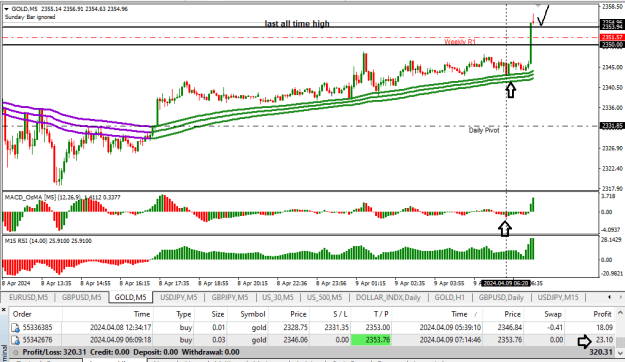This screenshot has width=625, height=362.
Task: Click the order icon for order 55342676
Action: tap(15, 340)
